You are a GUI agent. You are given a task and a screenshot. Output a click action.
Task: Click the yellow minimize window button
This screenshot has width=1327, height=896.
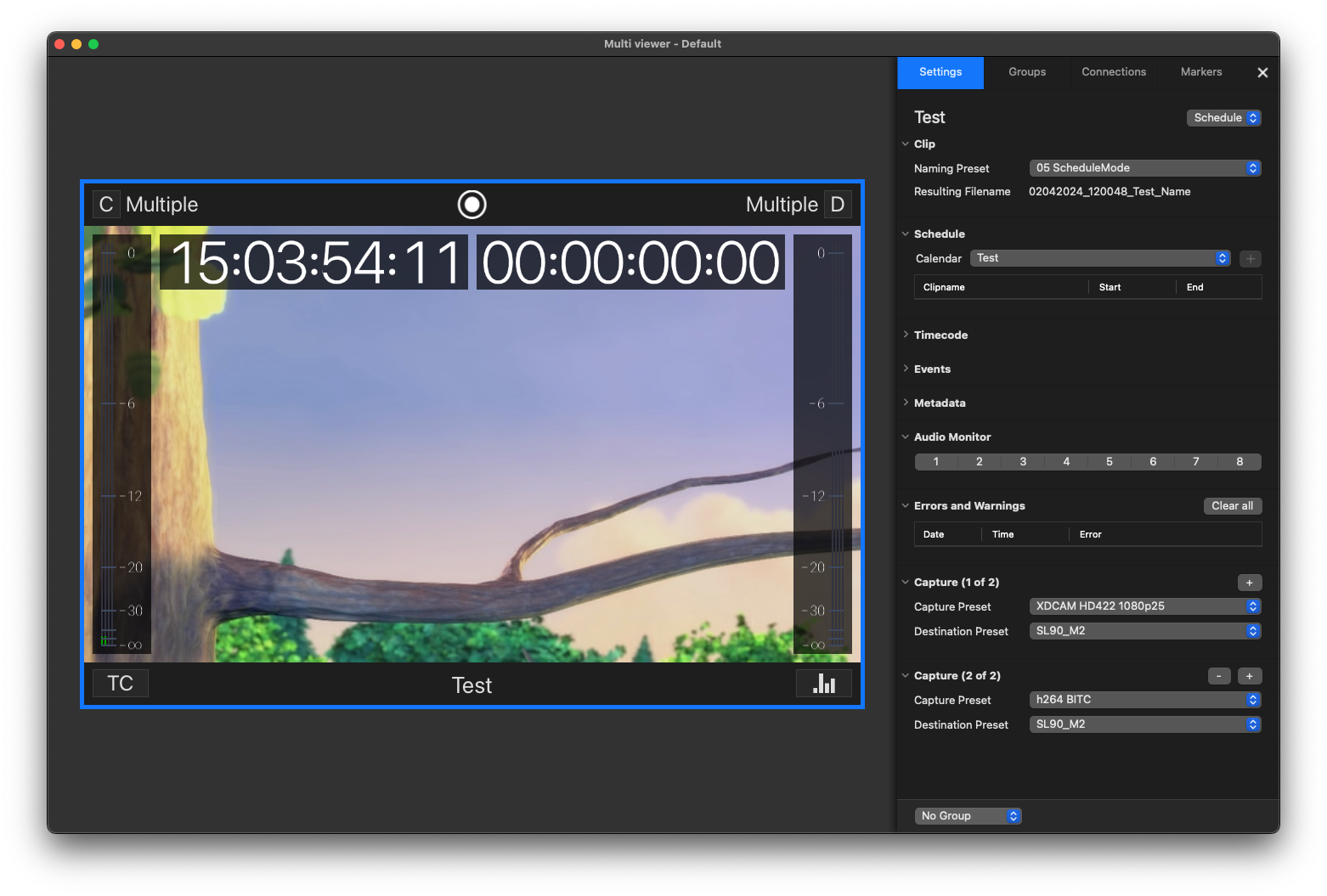coord(76,44)
